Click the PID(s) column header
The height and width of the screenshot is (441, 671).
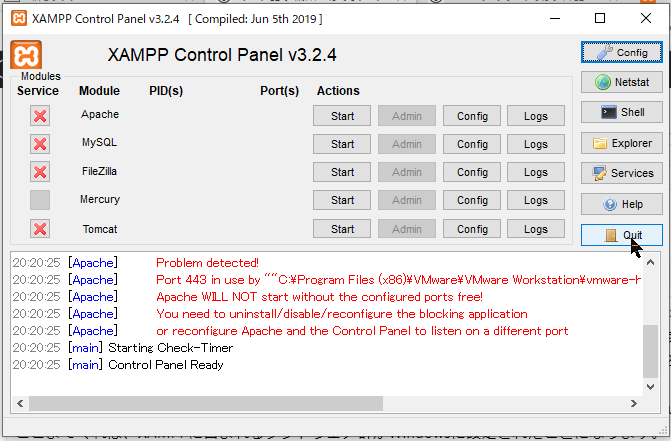166,91
